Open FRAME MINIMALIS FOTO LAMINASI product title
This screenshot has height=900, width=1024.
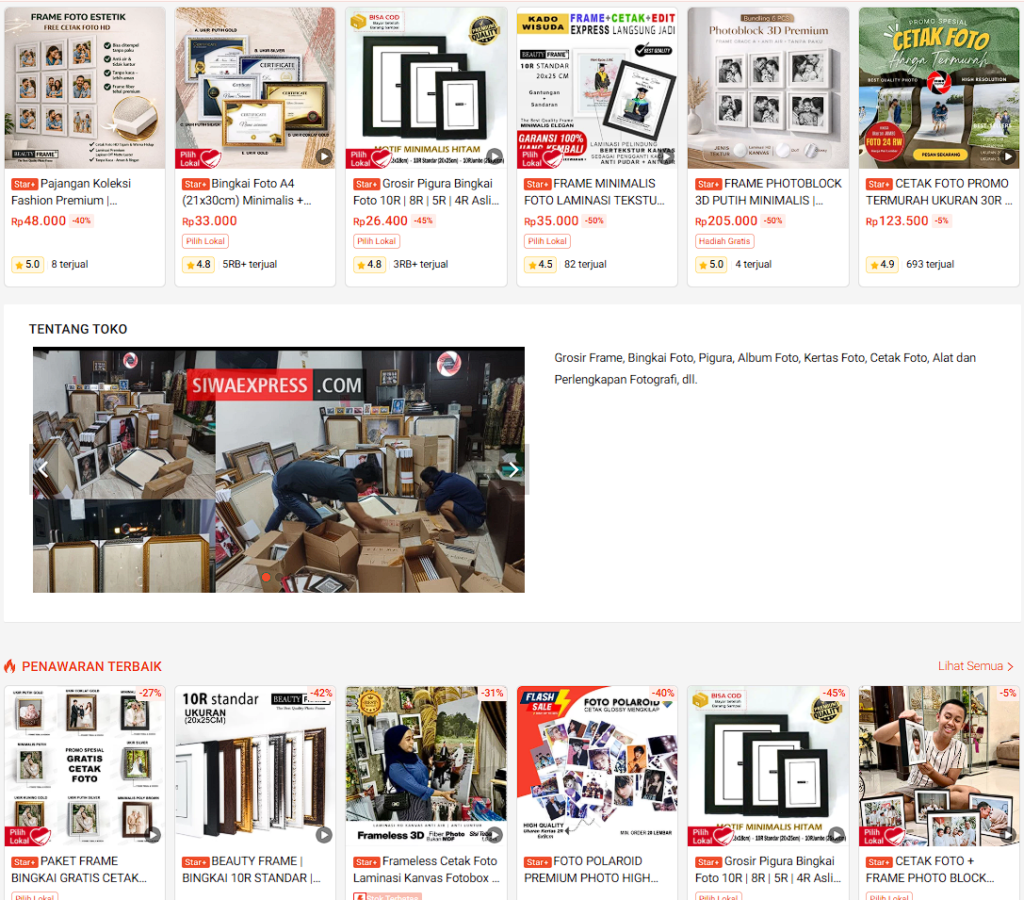597,192
